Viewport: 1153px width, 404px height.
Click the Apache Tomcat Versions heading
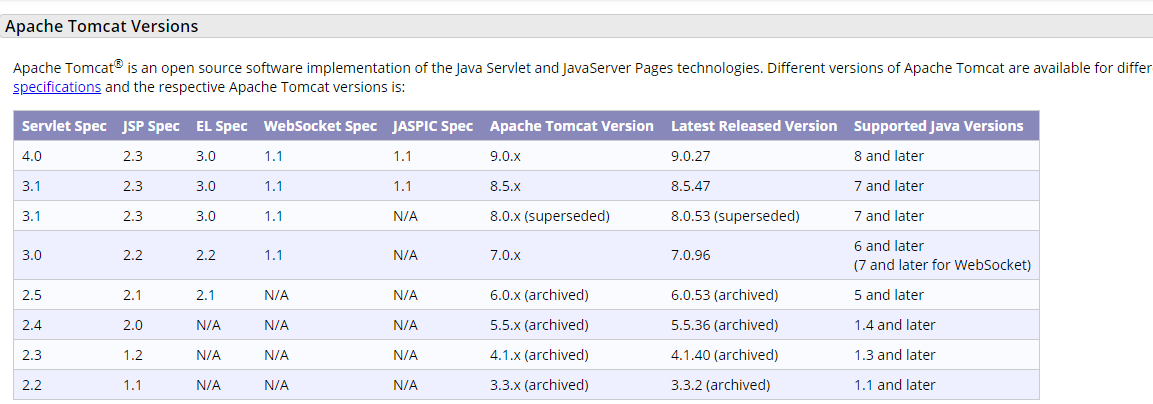(x=102, y=27)
